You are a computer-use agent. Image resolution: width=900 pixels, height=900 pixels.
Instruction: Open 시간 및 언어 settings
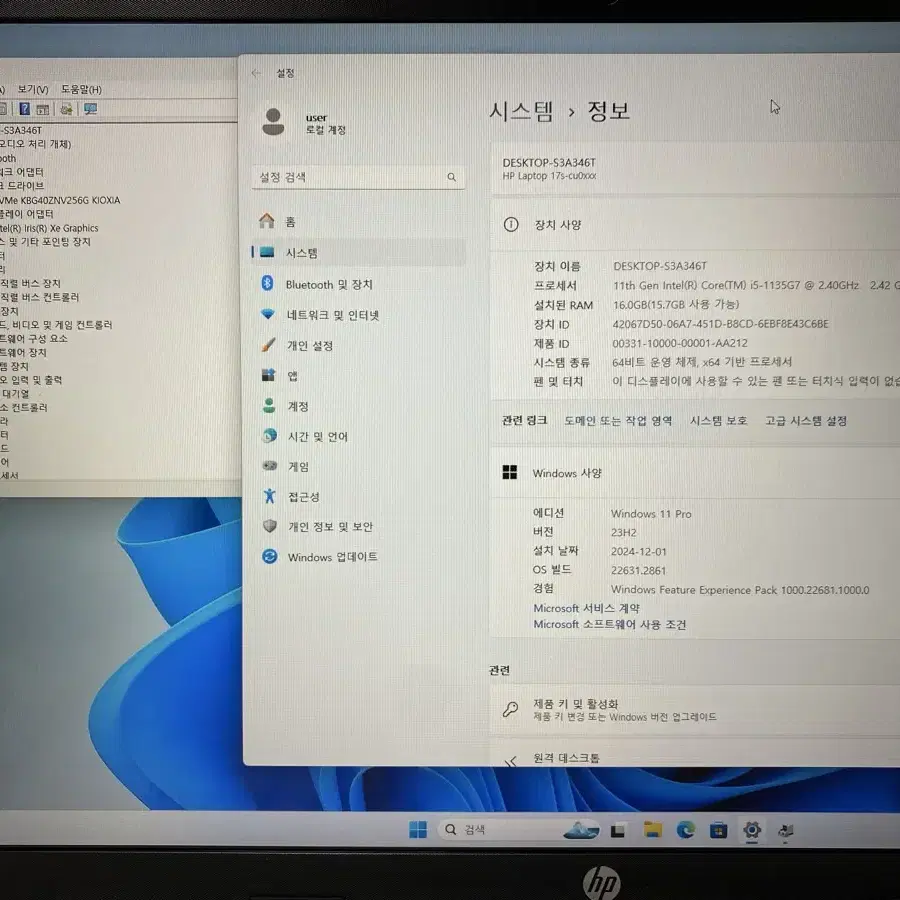click(x=358, y=437)
